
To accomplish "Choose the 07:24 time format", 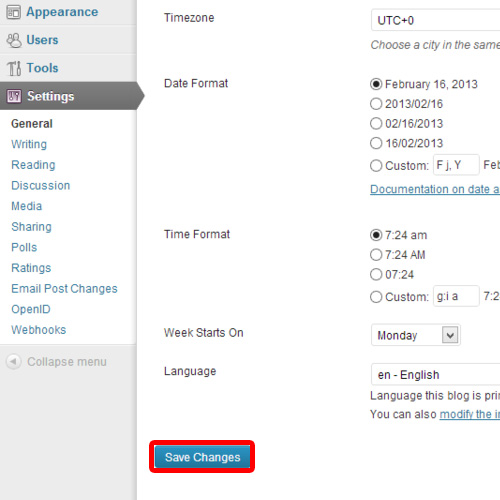I will (376, 275).
